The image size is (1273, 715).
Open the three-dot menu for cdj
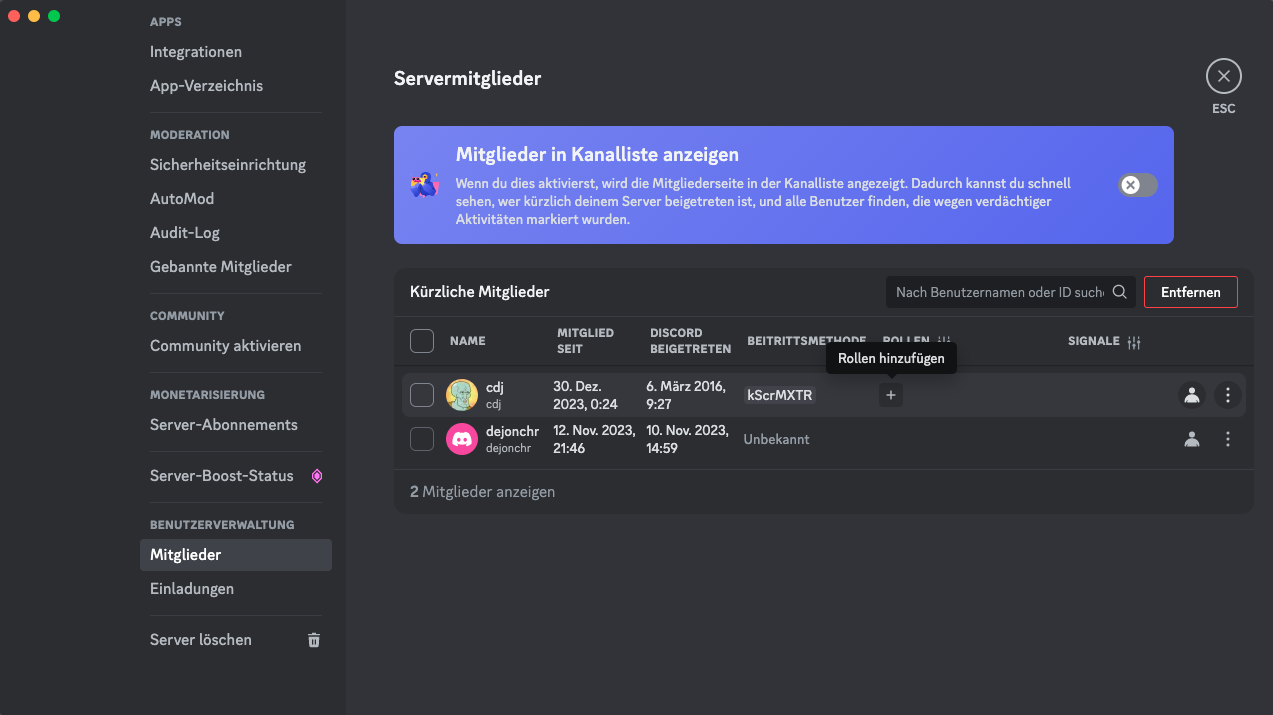coord(1228,395)
